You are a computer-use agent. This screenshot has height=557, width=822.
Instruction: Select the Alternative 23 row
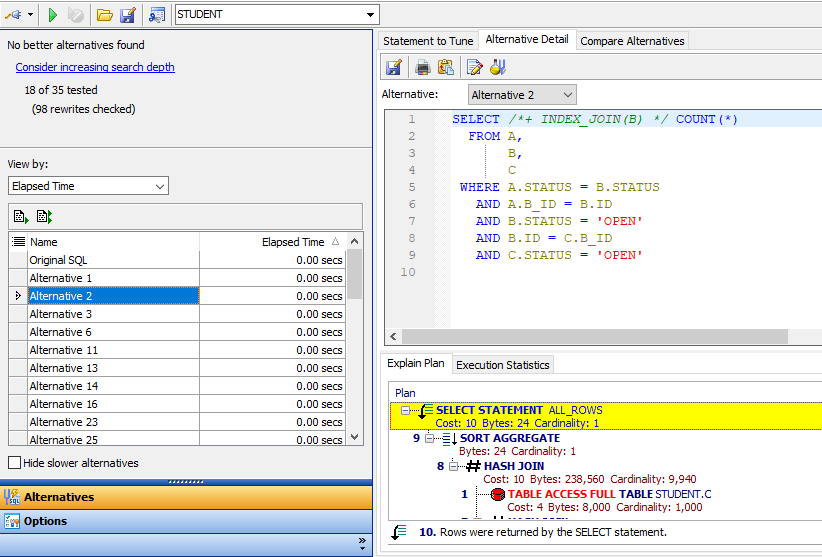coord(177,422)
